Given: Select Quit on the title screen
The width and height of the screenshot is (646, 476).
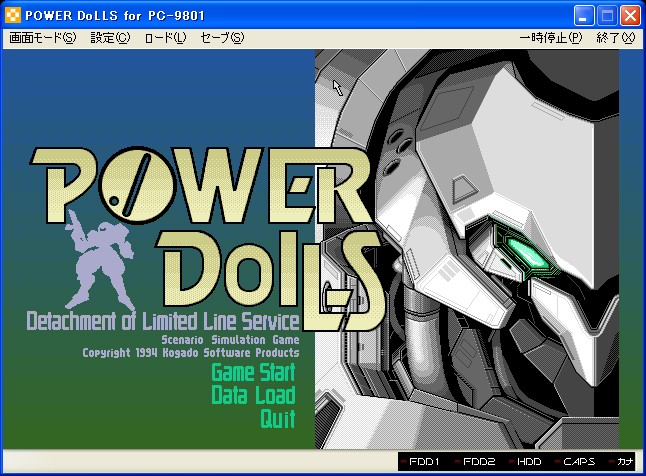Looking at the screenshot, I should point(277,418).
